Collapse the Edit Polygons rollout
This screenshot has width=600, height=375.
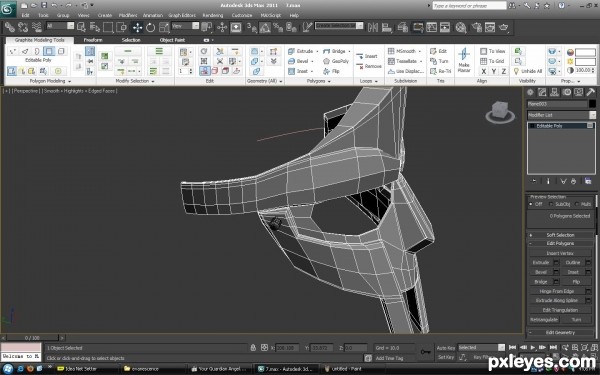point(561,243)
